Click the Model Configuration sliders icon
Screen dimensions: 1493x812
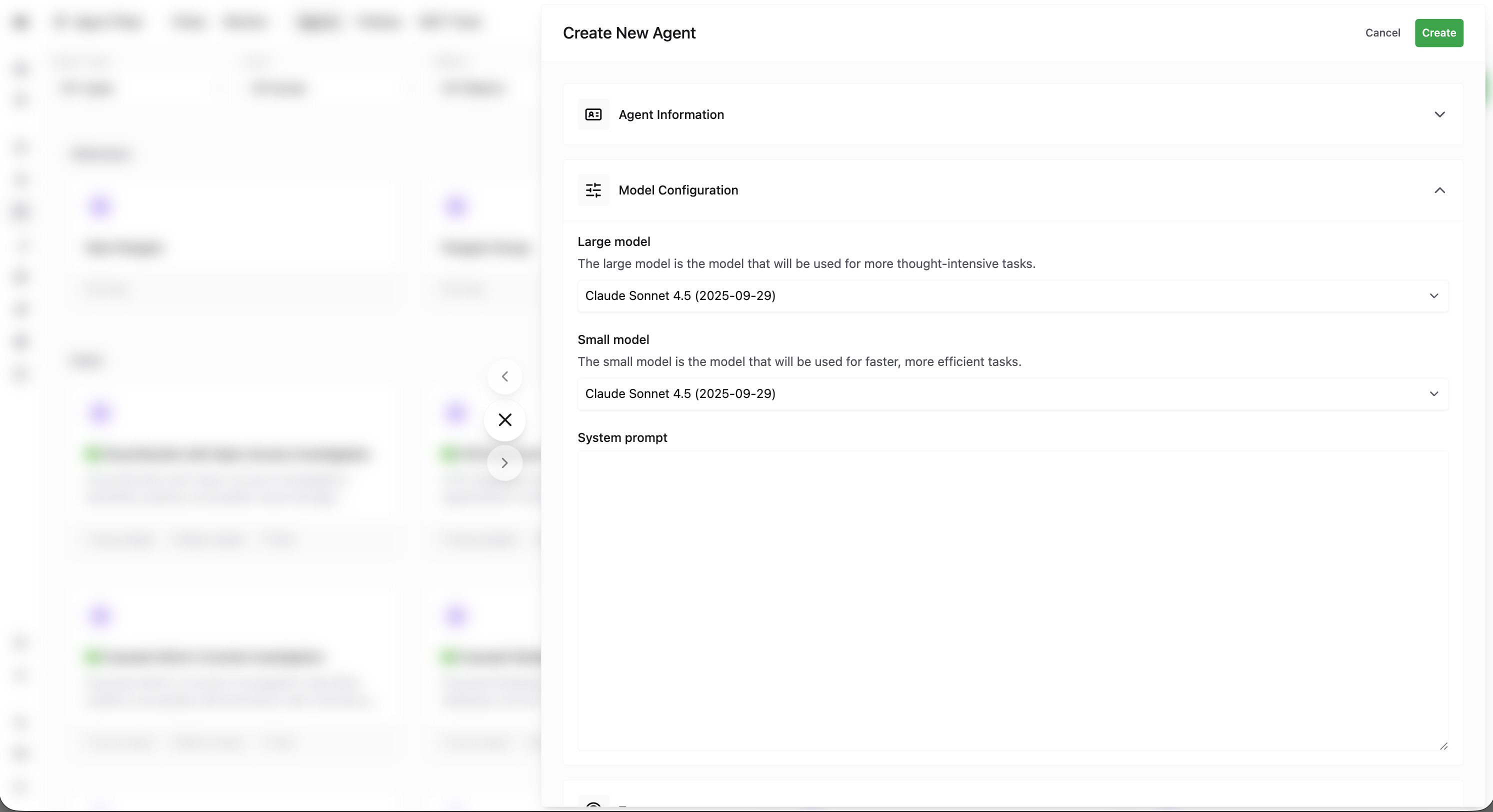coord(593,190)
